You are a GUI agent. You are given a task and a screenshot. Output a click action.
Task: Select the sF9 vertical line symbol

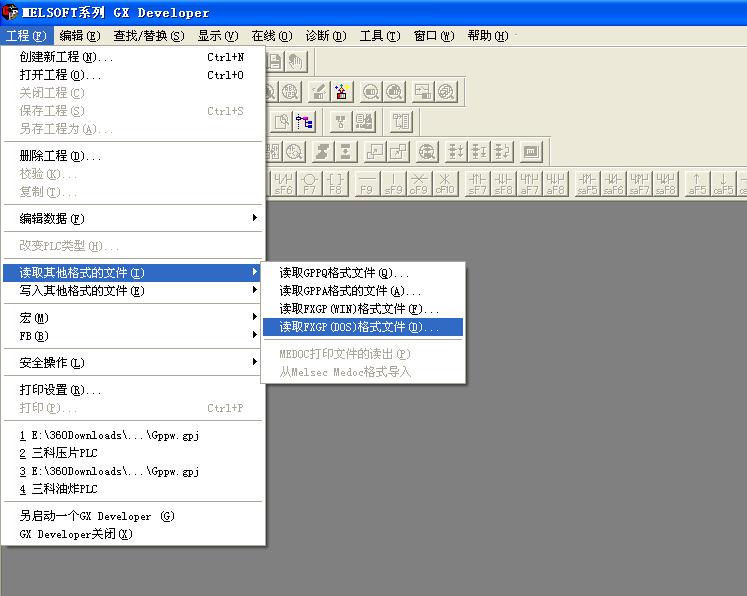393,183
